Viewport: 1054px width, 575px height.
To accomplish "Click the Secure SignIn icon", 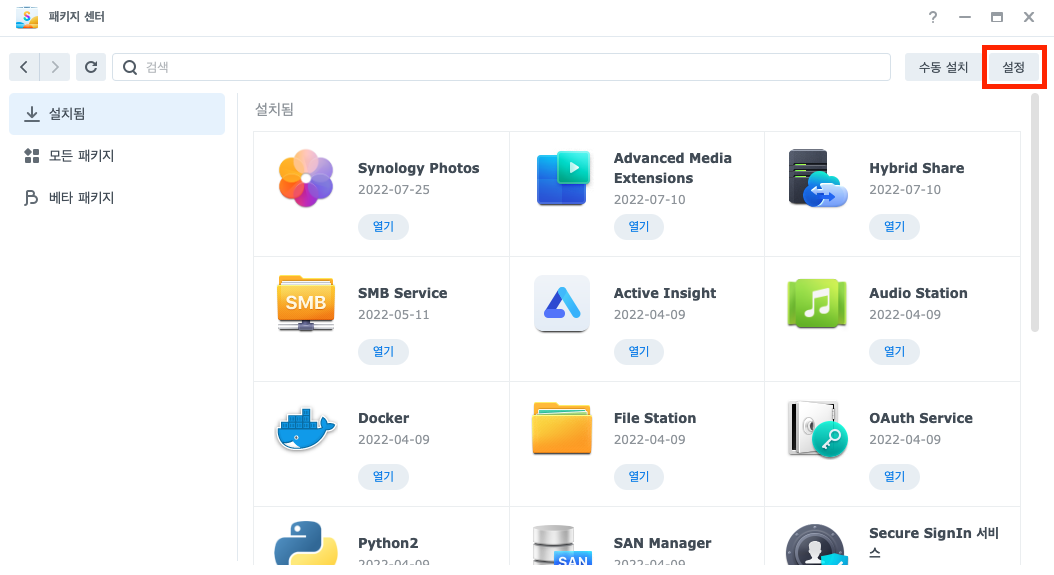I will click(815, 545).
